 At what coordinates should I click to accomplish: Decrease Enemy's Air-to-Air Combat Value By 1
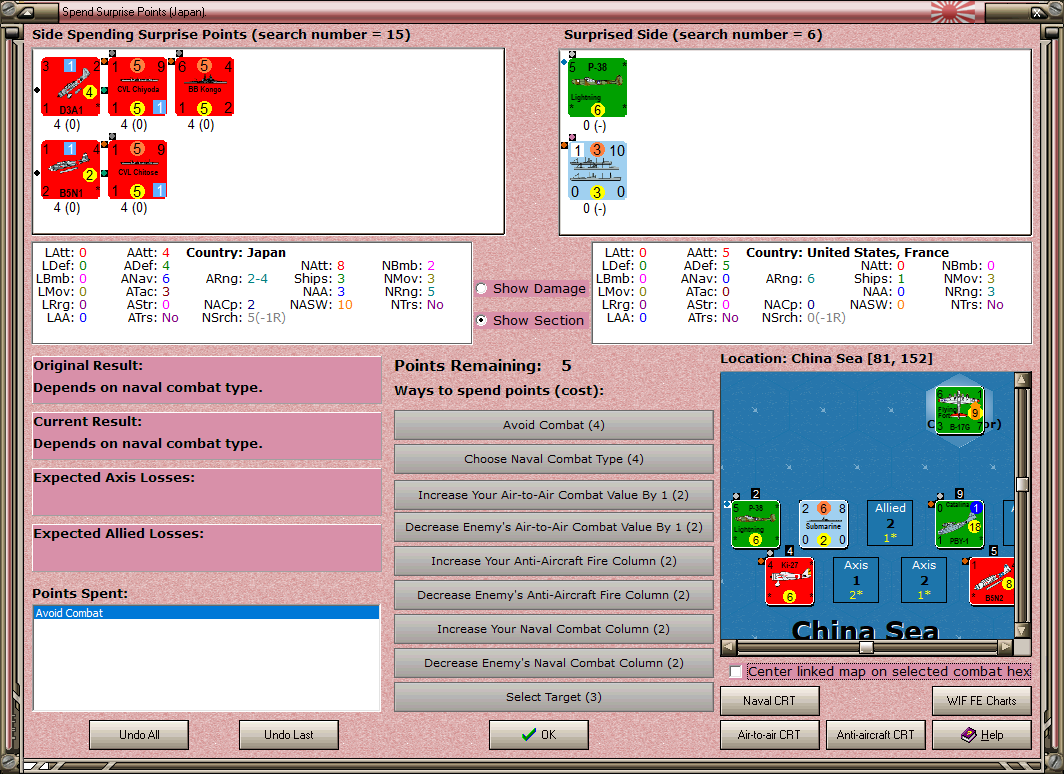click(x=553, y=527)
